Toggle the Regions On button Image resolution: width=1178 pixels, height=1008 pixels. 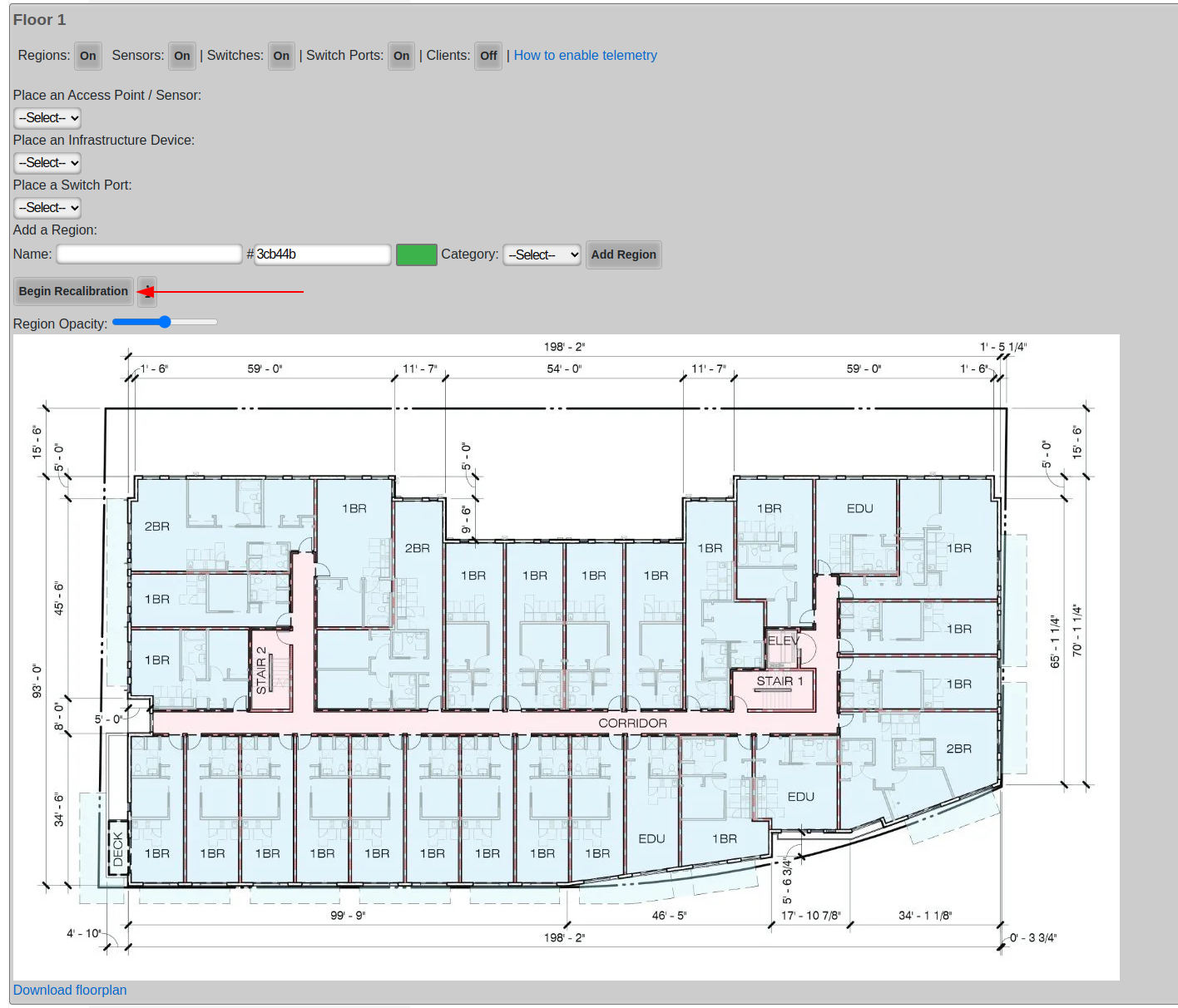click(x=87, y=57)
